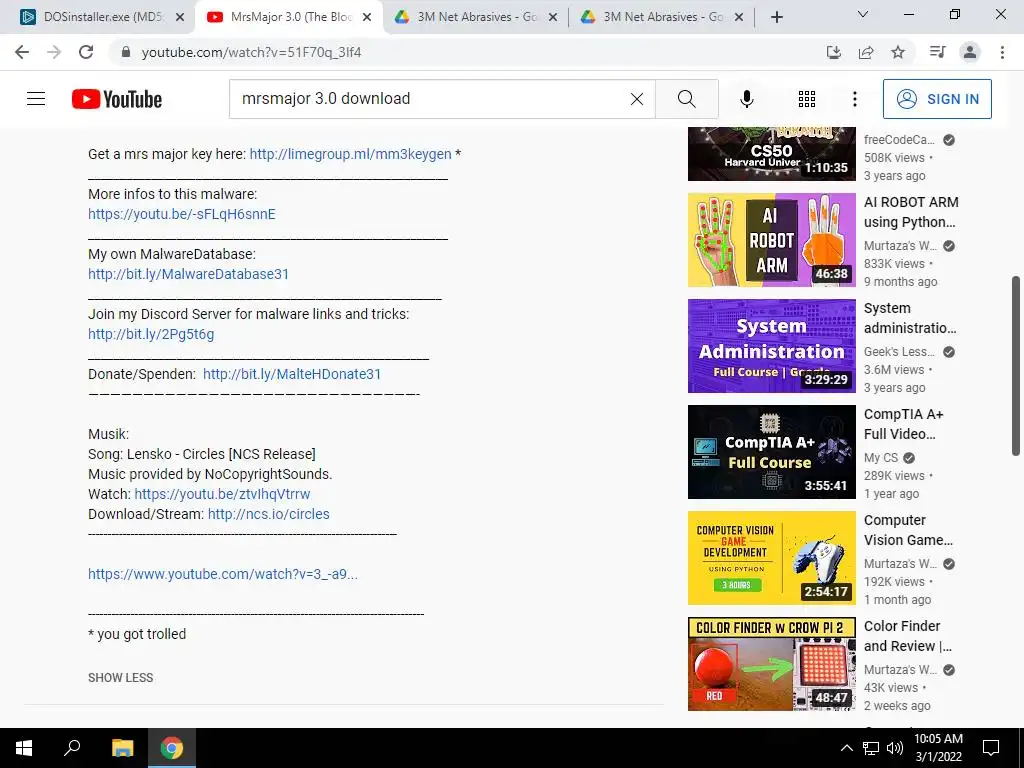Switch to the DOSinstaller.exe tab
1024x768 pixels.
[101, 17]
